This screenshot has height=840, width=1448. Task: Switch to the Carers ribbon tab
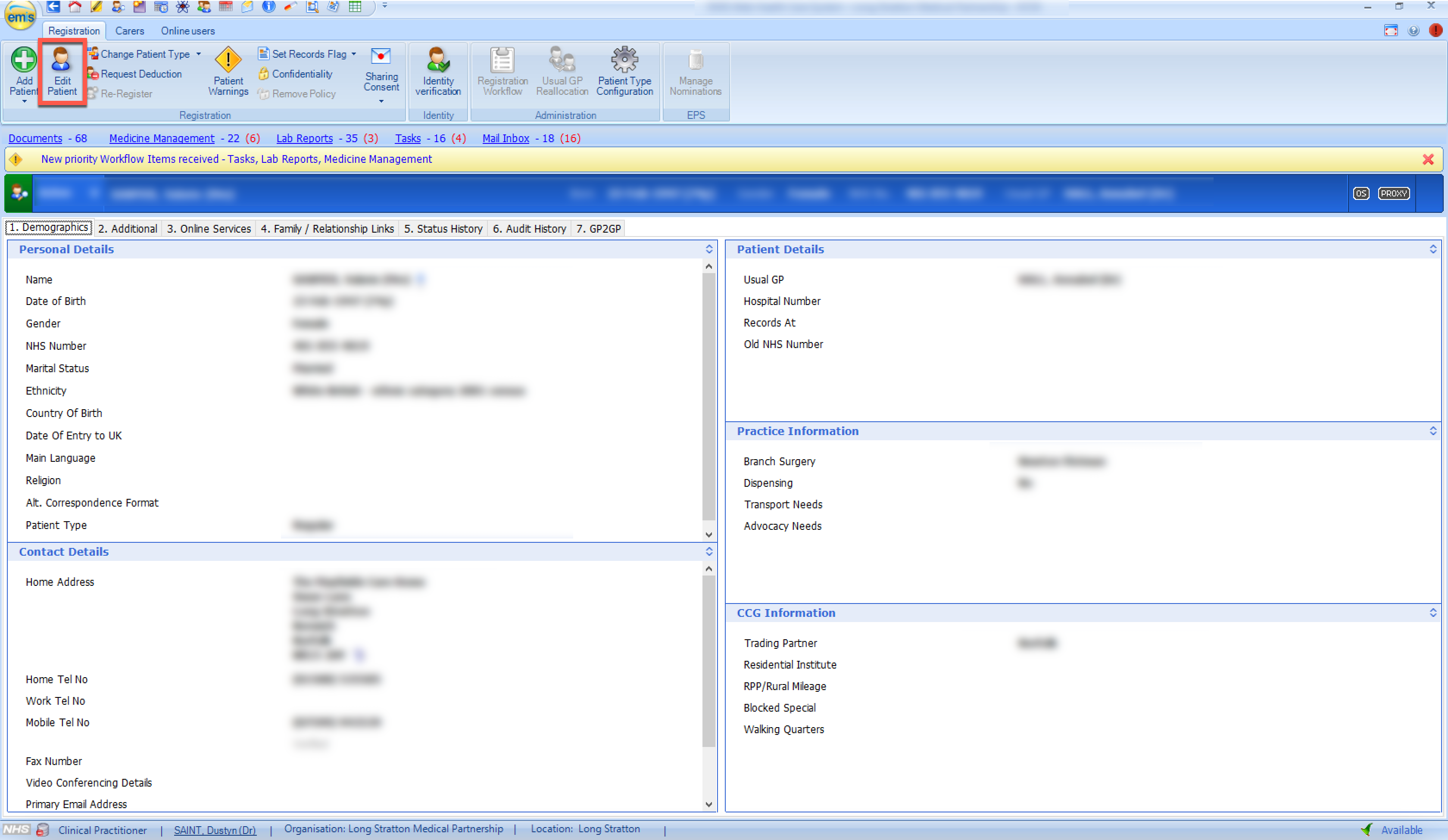[x=129, y=31]
